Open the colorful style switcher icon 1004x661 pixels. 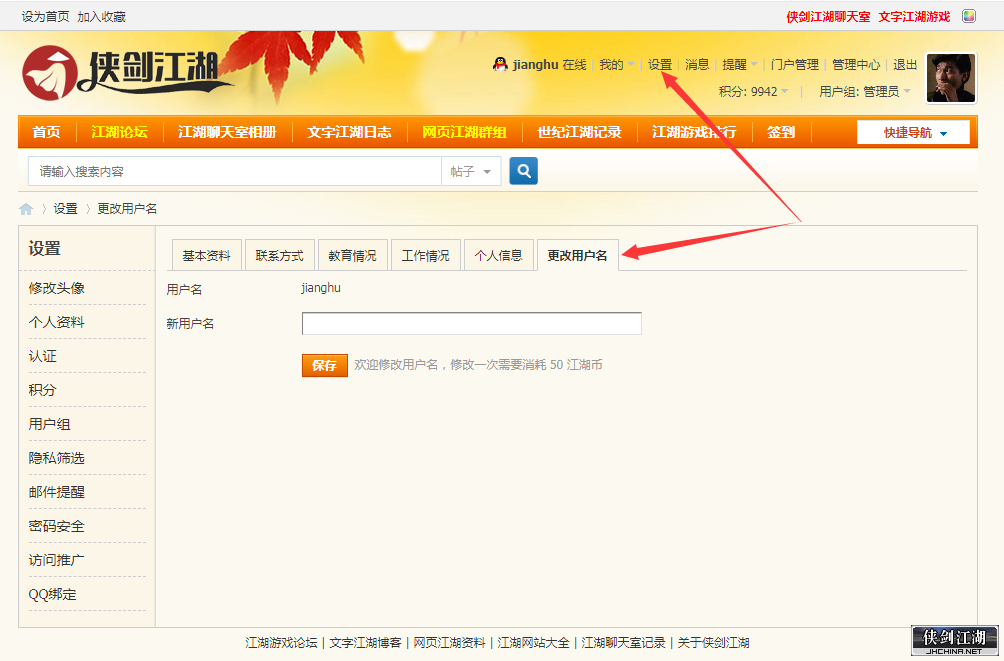(969, 17)
